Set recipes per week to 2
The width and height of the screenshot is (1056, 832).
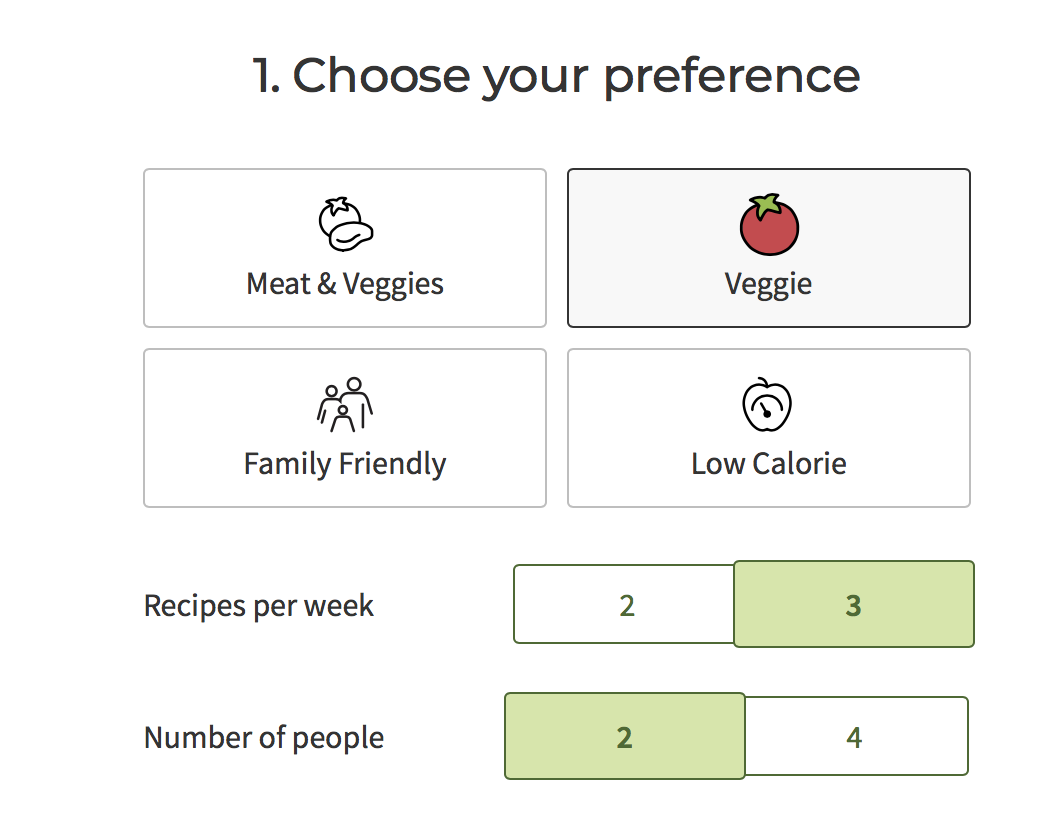click(626, 605)
